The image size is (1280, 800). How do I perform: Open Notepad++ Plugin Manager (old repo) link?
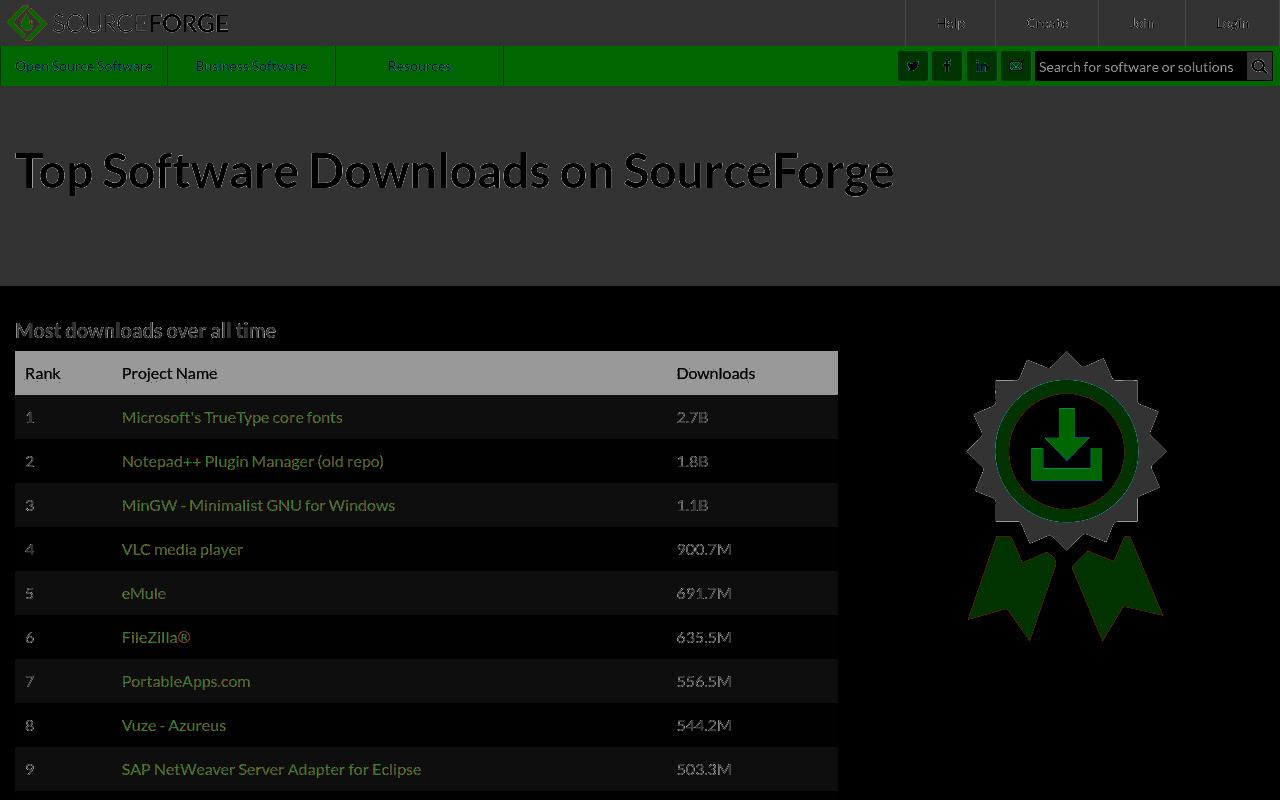(x=253, y=461)
